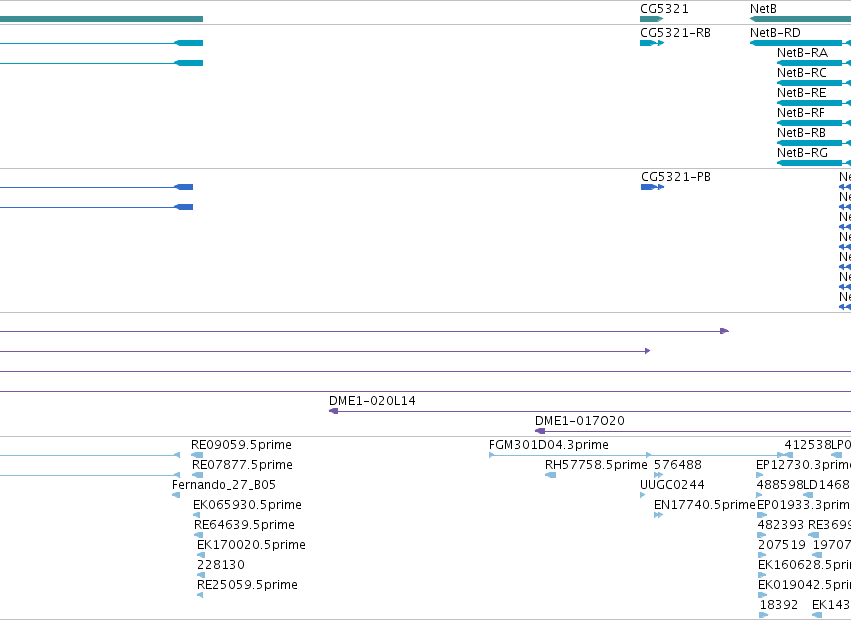Select RH57758.5prime EST label
The width and height of the screenshot is (851, 620).
click(x=596, y=465)
